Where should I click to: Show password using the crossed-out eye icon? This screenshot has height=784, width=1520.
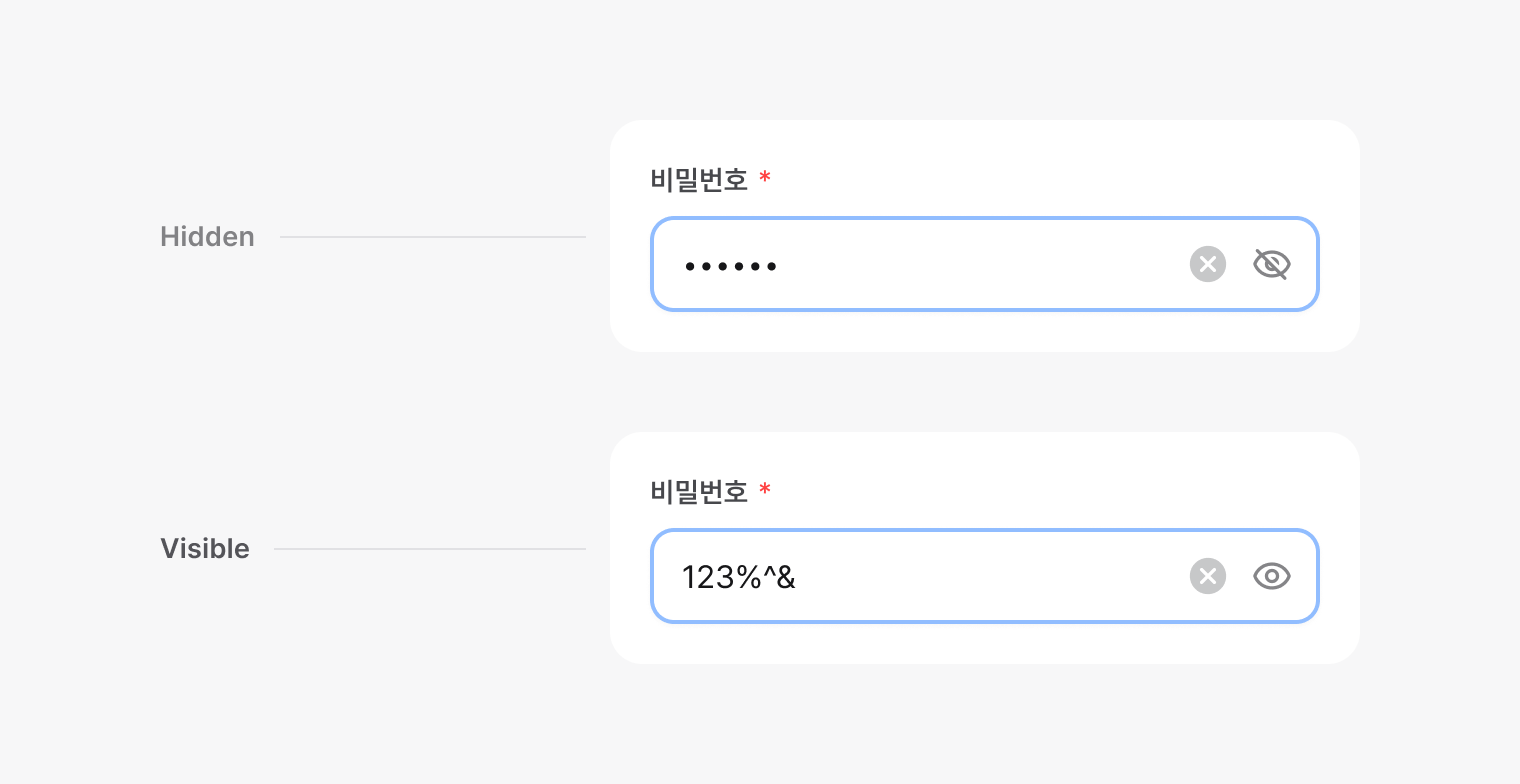coord(1271,264)
